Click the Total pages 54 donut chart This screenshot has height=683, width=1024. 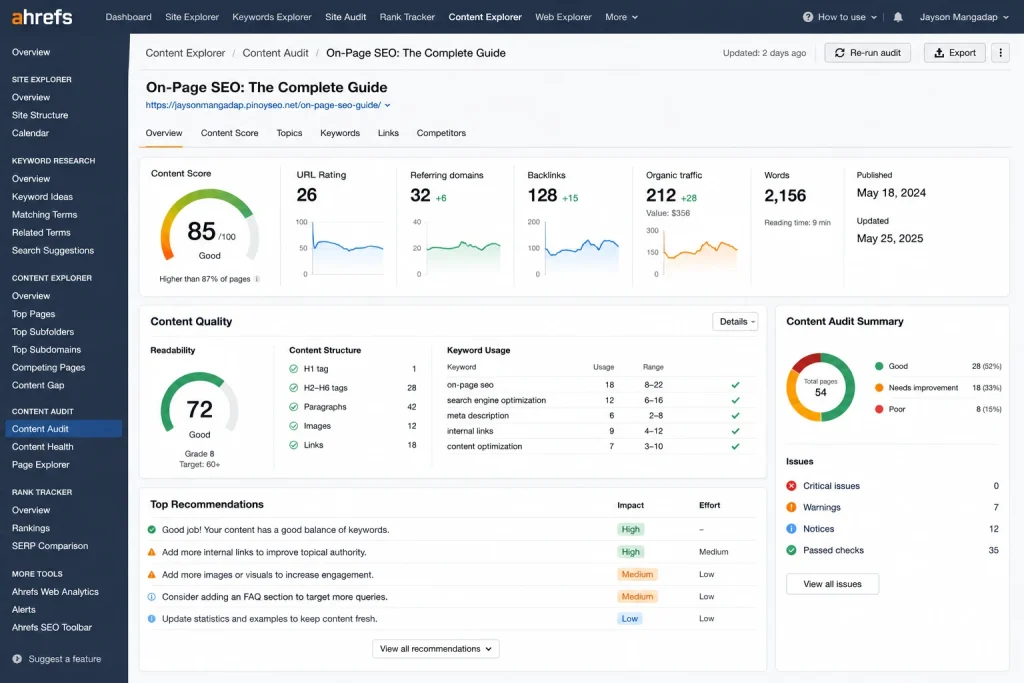[820, 387]
